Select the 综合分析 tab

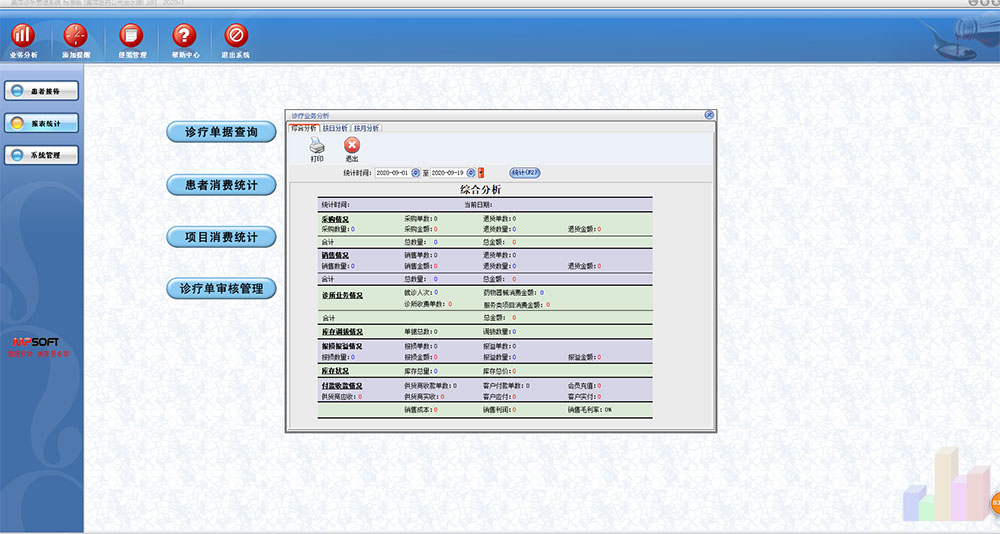303,128
